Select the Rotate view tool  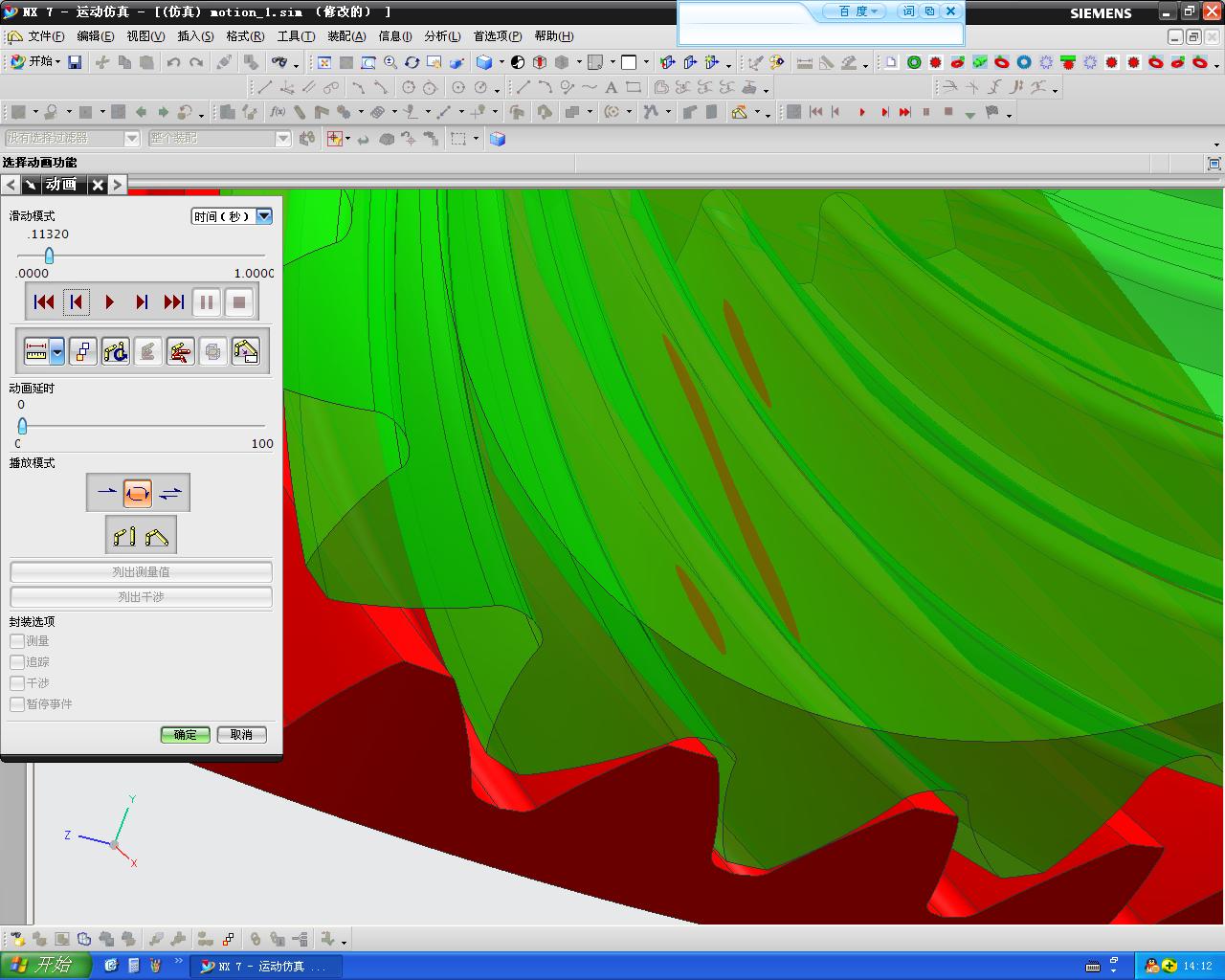point(412,62)
